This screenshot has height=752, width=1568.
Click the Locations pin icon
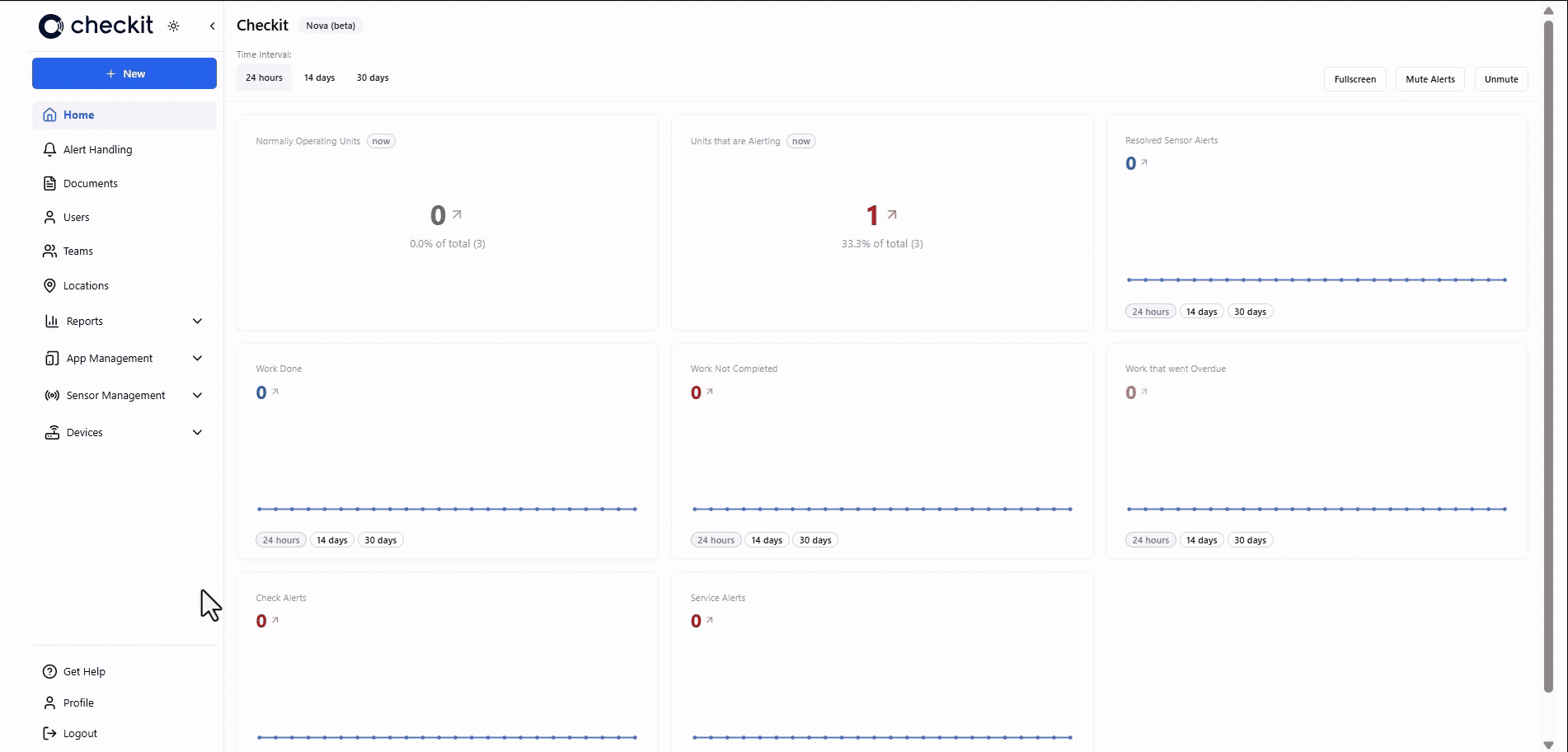click(x=49, y=285)
